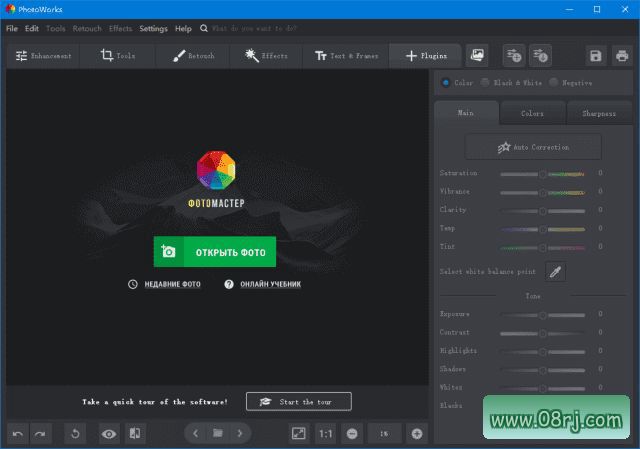This screenshot has height=449, width=640.
Task: Open the Plugins dropdown
Action: pos(425,56)
